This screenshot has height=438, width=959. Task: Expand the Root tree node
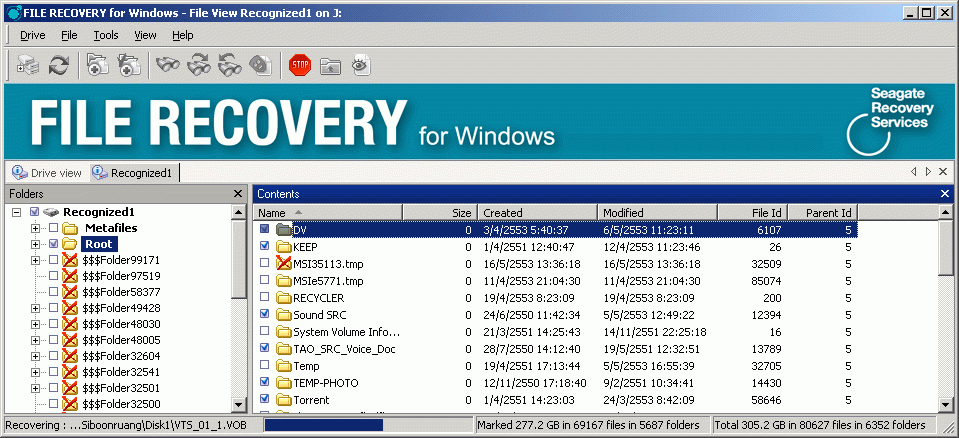tap(35, 244)
